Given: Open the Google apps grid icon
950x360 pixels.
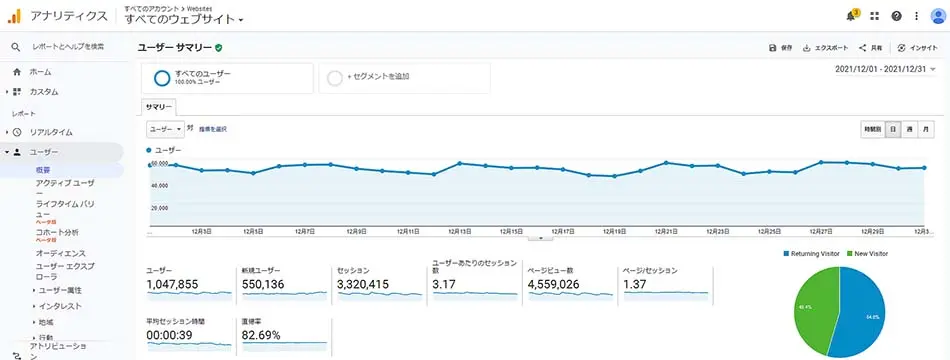Looking at the screenshot, I should [x=874, y=16].
